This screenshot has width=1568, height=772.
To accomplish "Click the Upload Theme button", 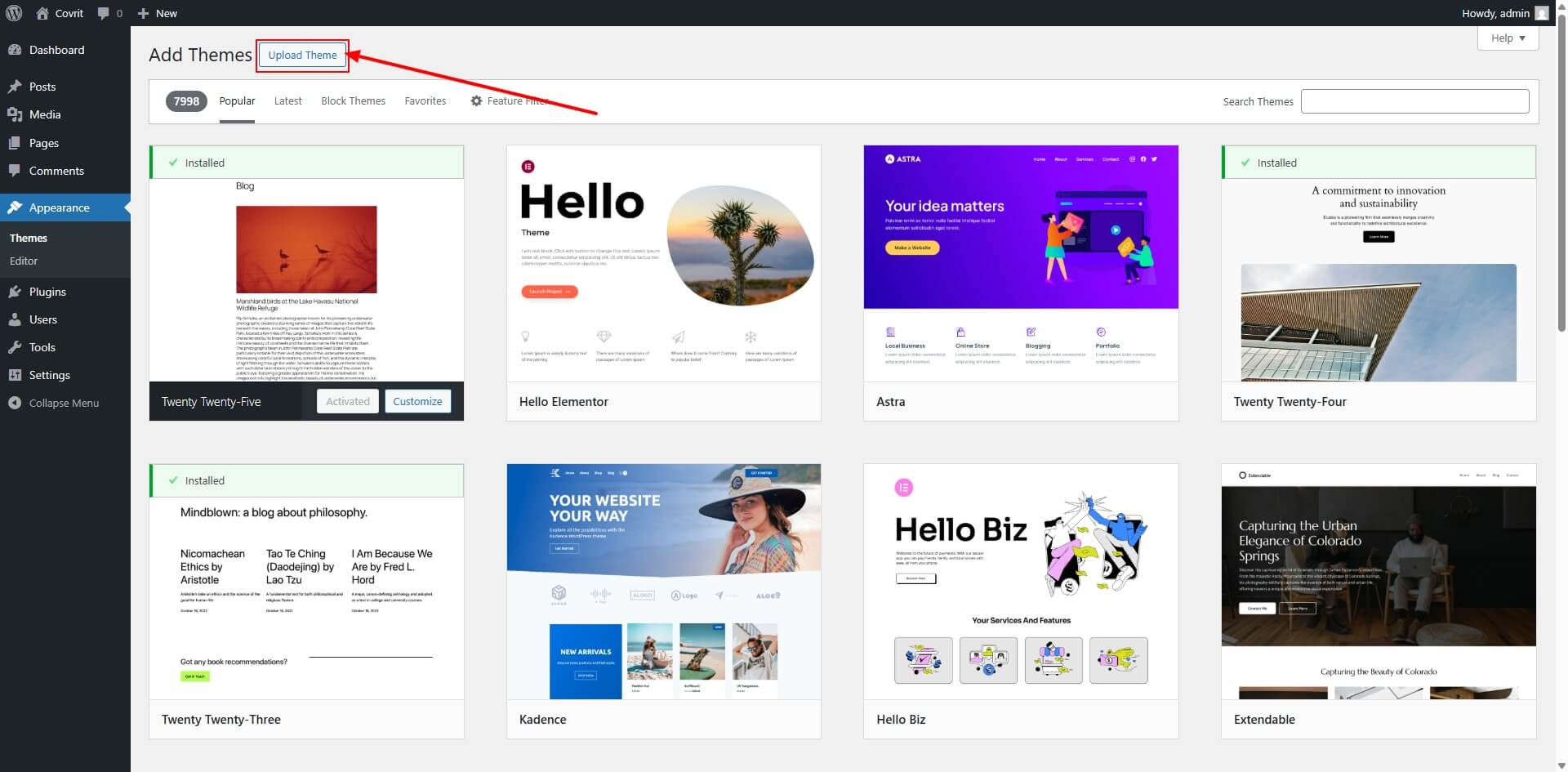I will (302, 56).
